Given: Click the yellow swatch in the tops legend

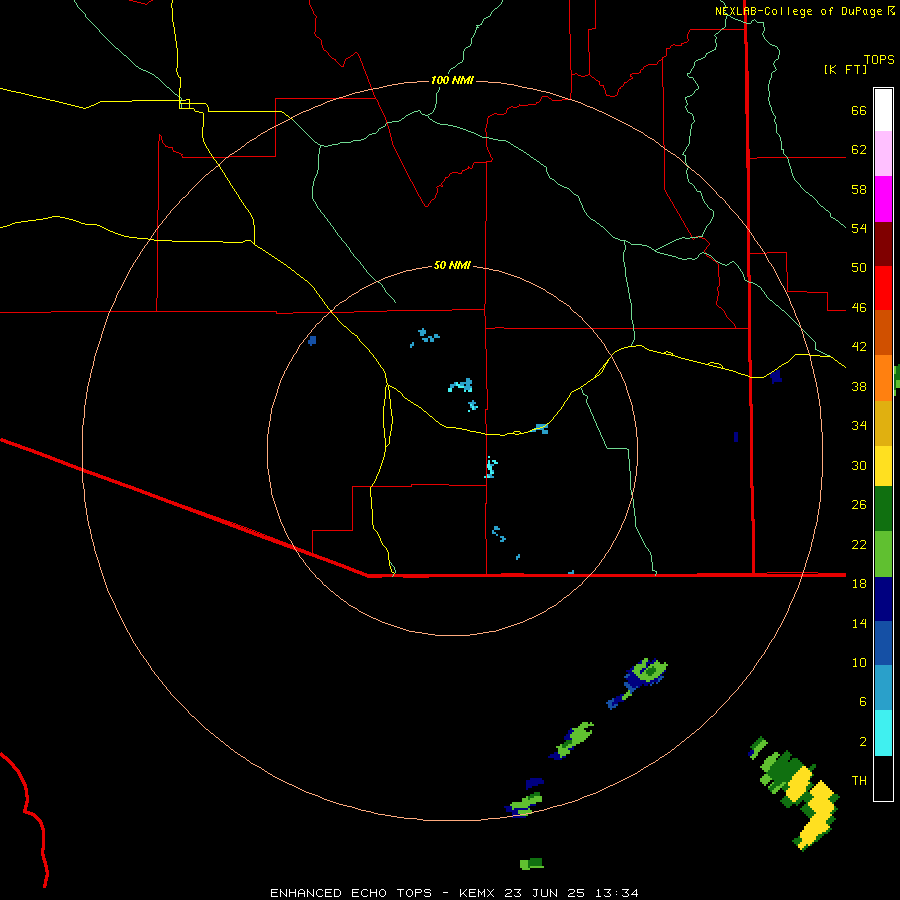Looking at the screenshot, I should pyautogui.click(x=883, y=466).
